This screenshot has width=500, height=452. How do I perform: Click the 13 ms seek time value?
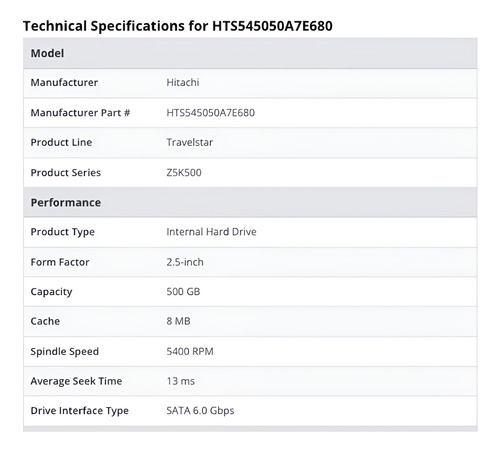[181, 381]
